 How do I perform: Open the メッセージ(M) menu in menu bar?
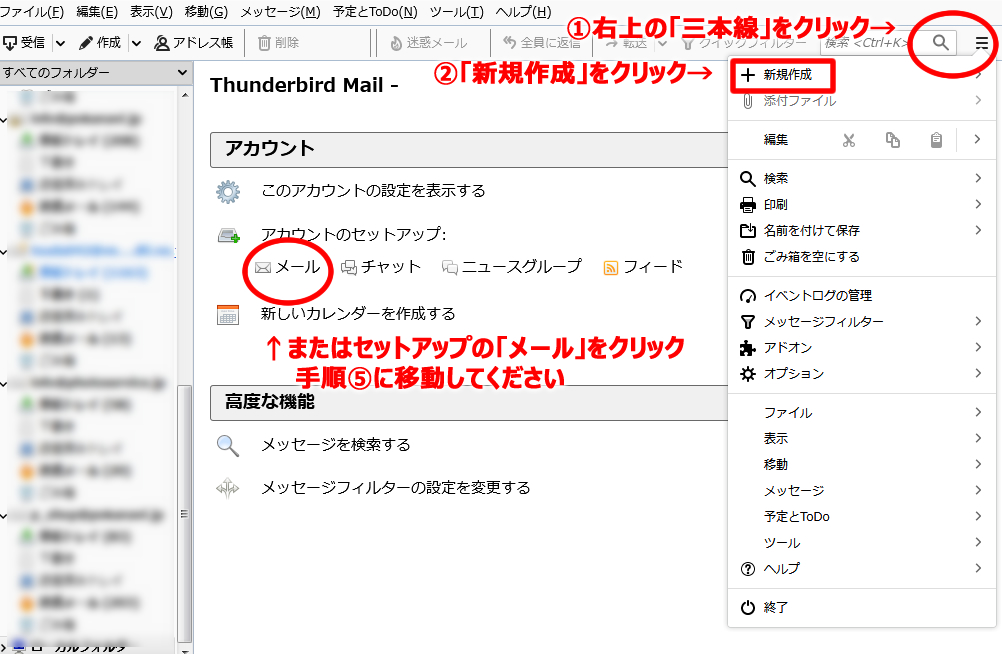coord(280,12)
